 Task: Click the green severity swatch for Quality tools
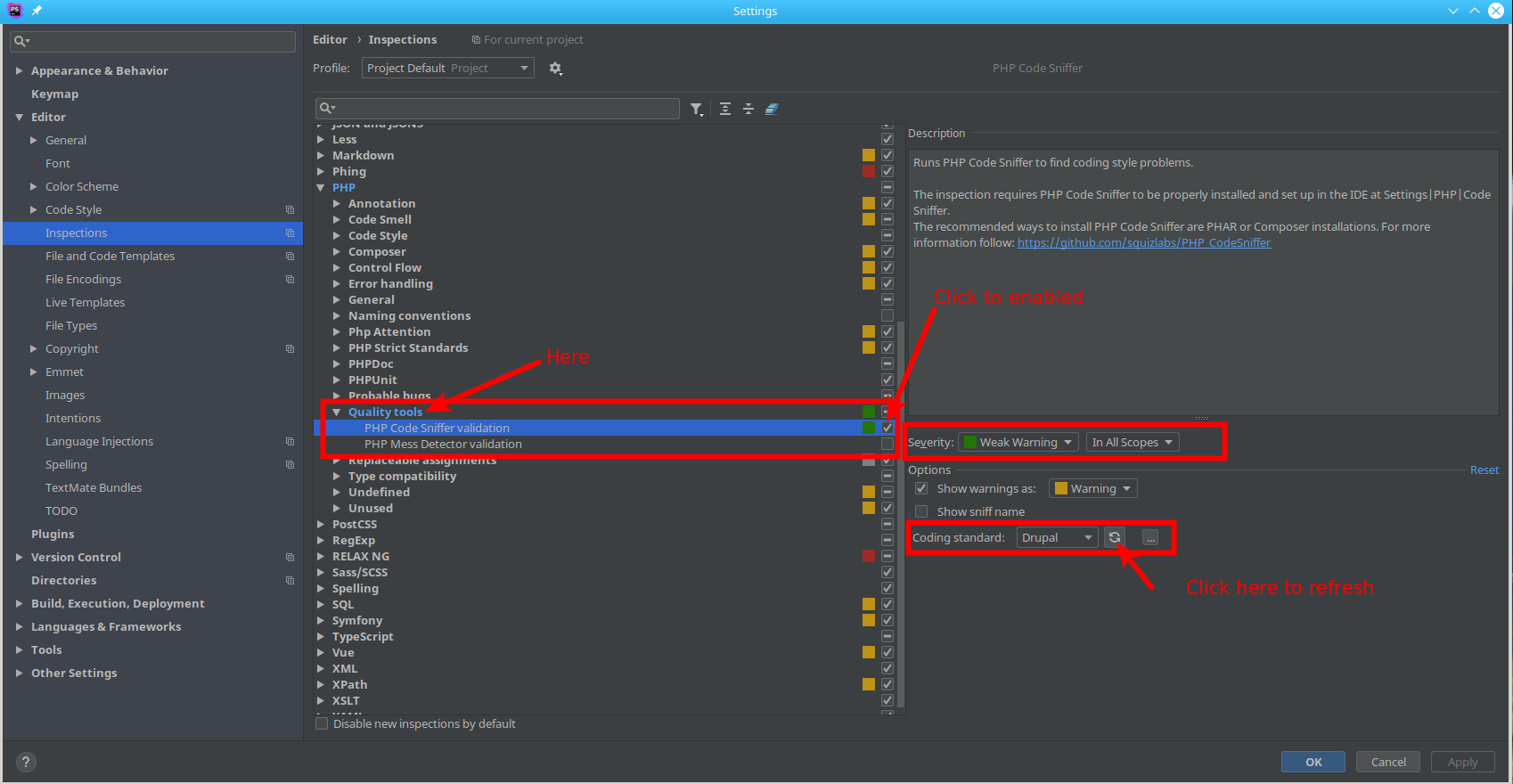tap(869, 412)
